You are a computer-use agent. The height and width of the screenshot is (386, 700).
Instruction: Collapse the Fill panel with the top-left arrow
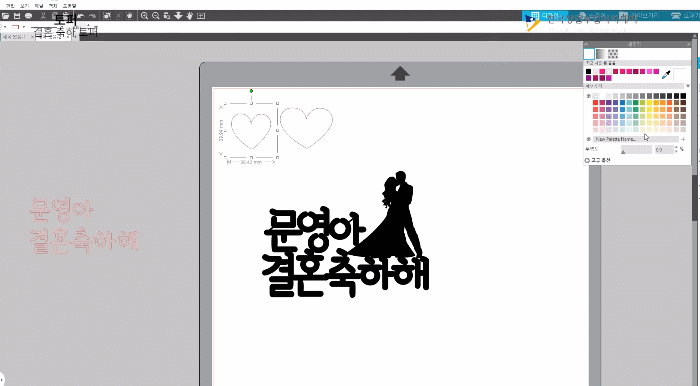point(586,44)
